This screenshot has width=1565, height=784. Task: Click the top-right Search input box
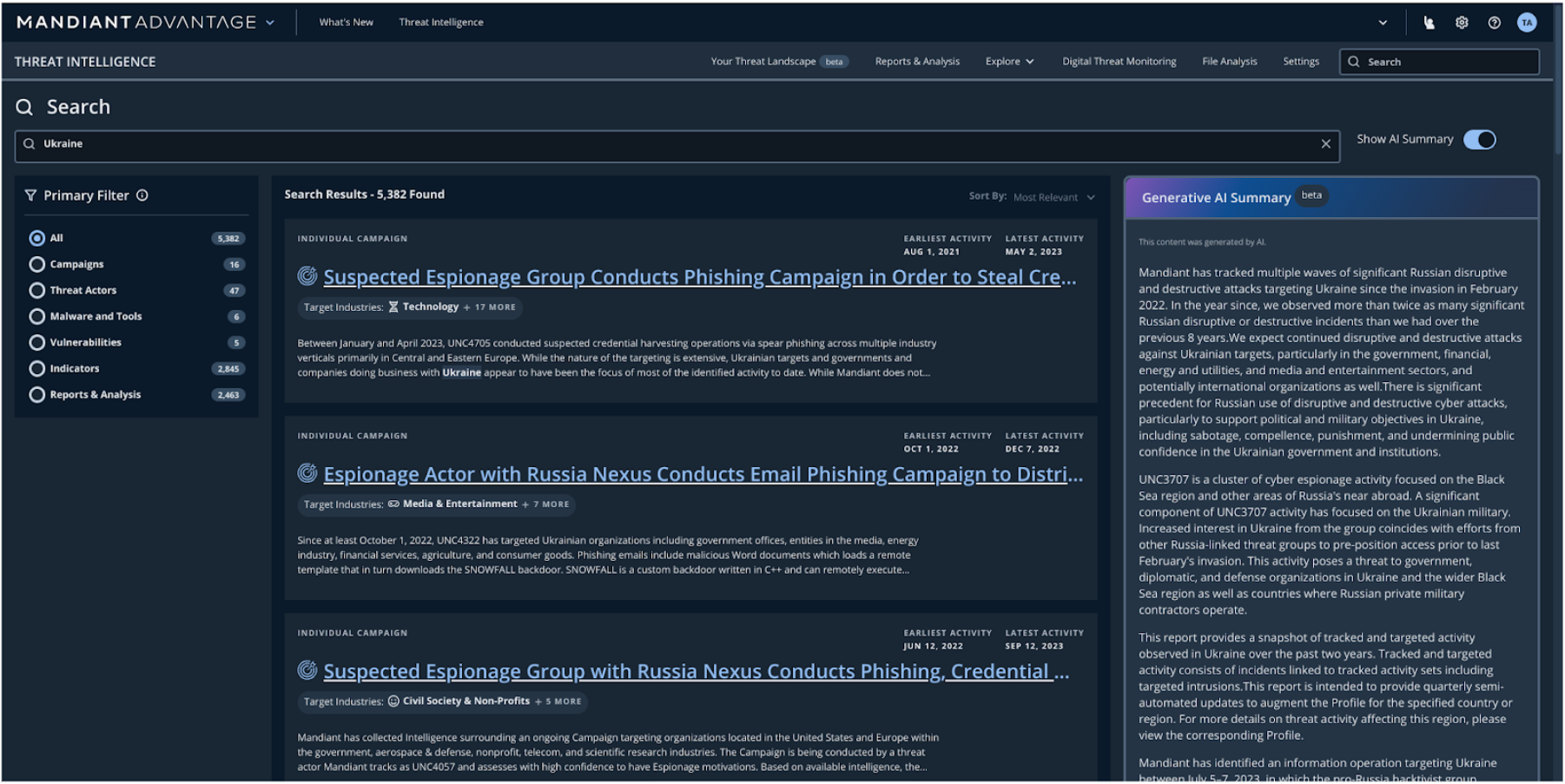click(x=1440, y=62)
